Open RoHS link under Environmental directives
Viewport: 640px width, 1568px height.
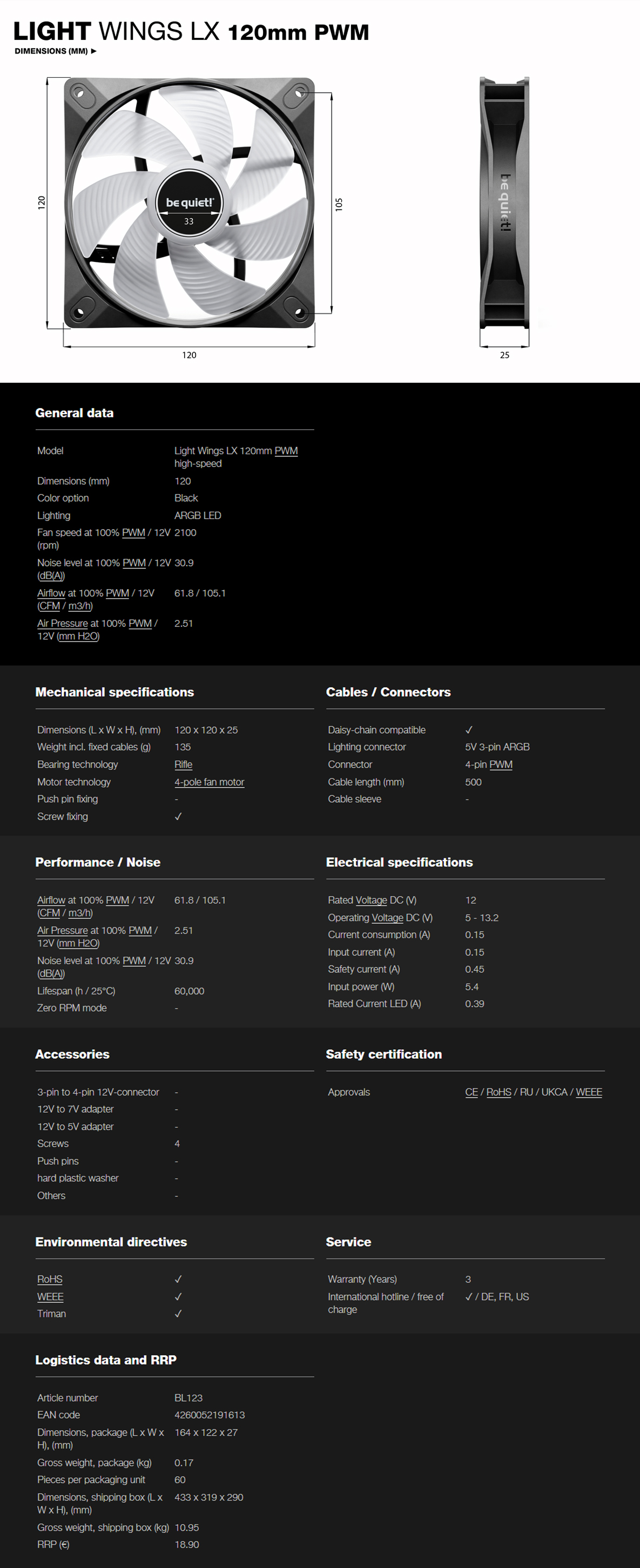coord(50,1280)
